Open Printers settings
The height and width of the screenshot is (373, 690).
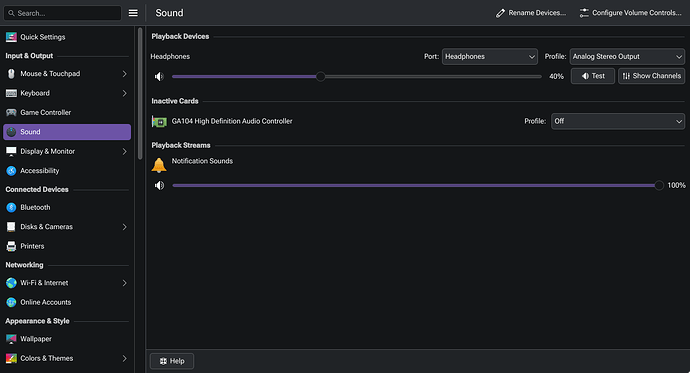[x=67, y=246]
